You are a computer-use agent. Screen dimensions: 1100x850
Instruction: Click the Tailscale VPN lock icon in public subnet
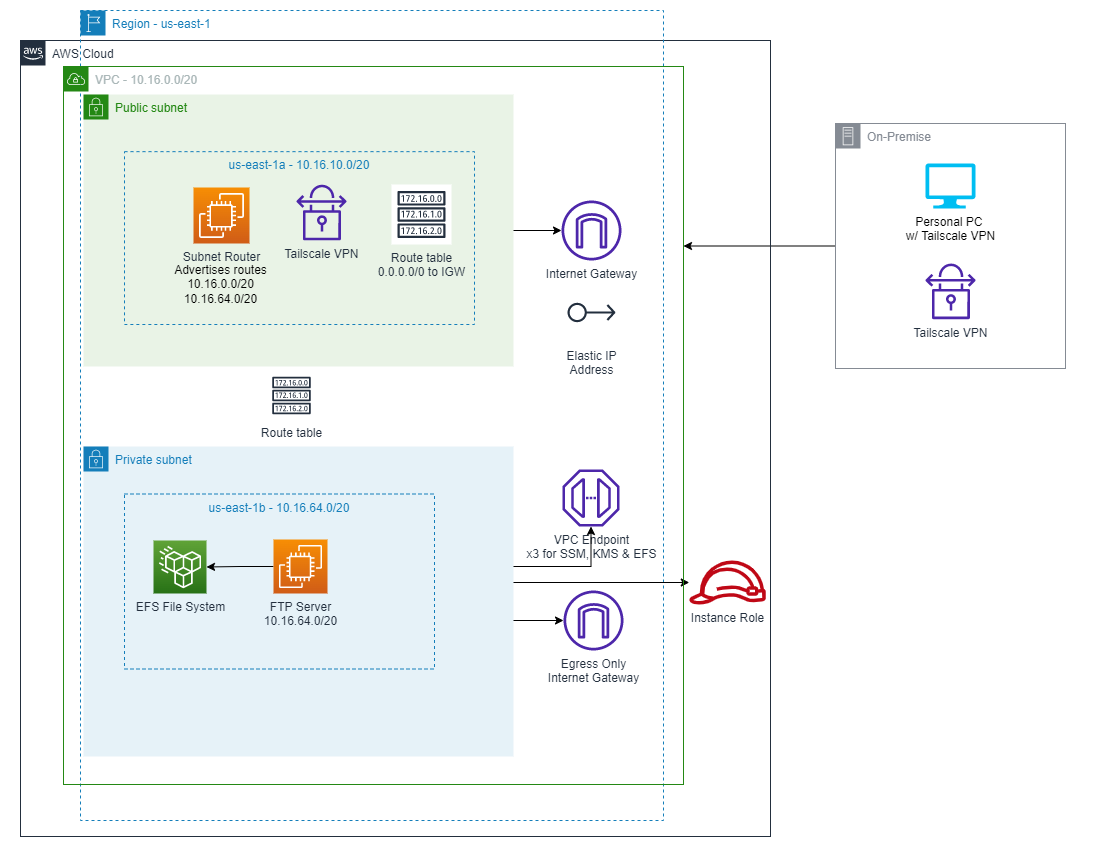click(321, 214)
